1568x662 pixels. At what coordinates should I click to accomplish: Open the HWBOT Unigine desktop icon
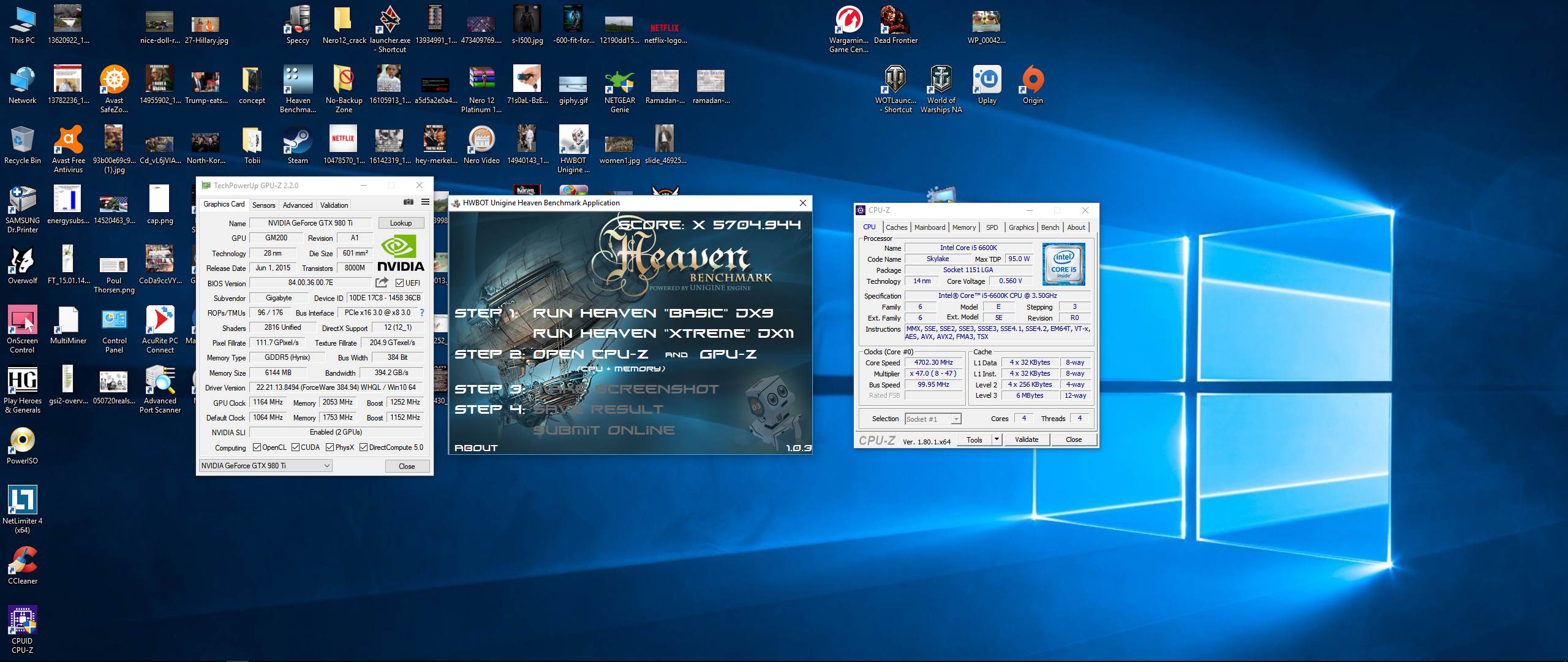(x=573, y=150)
